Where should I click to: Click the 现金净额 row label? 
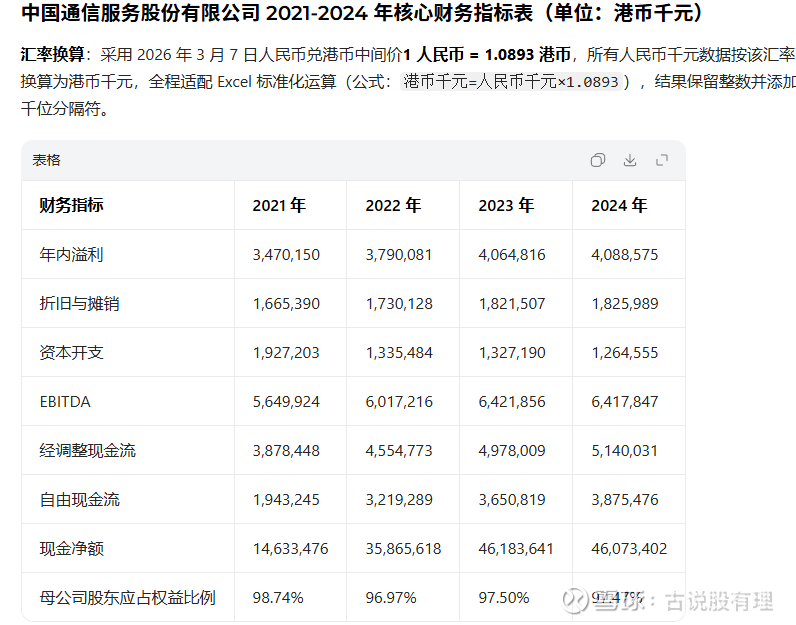tap(72, 548)
